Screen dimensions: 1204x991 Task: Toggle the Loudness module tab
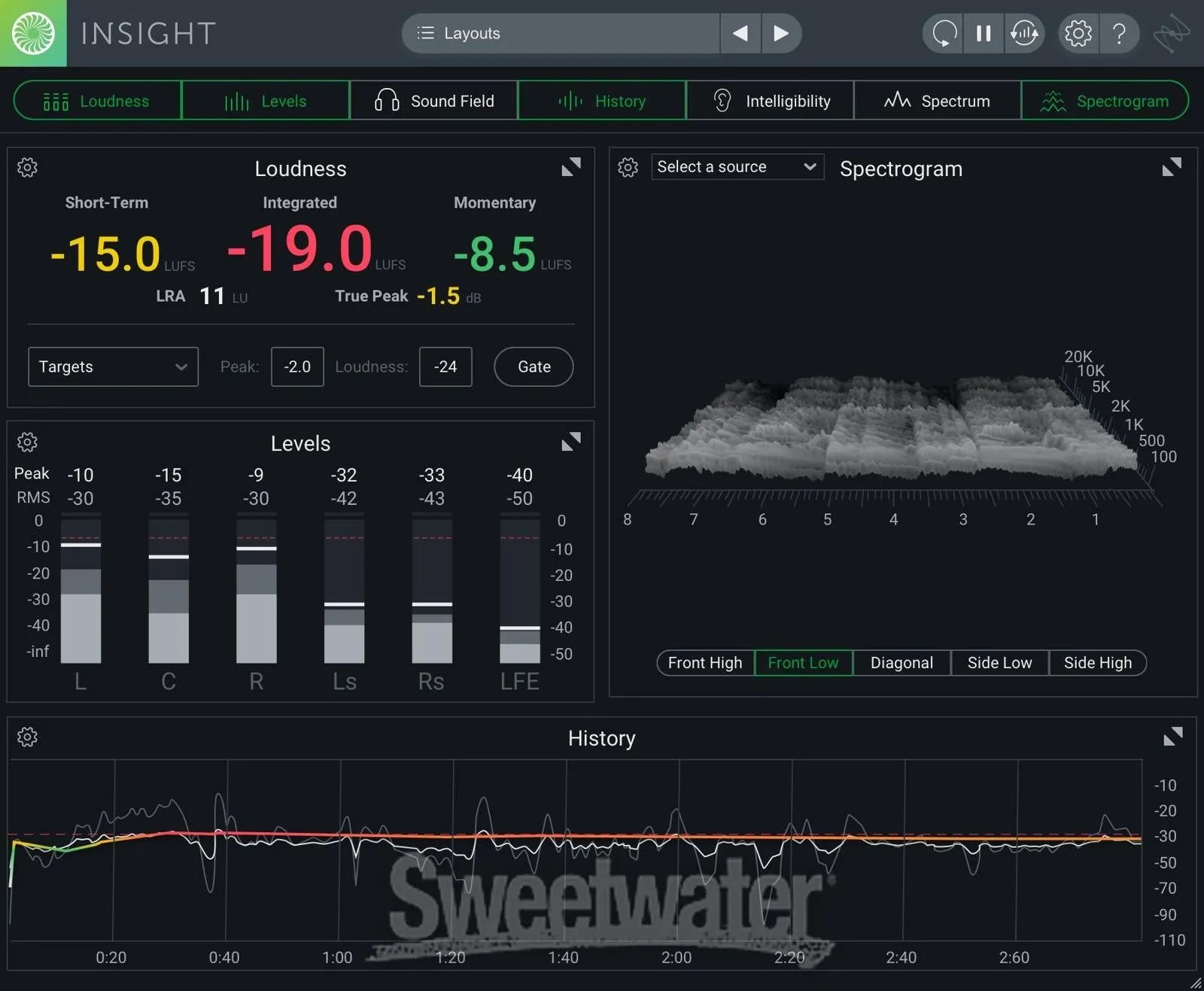click(x=97, y=101)
